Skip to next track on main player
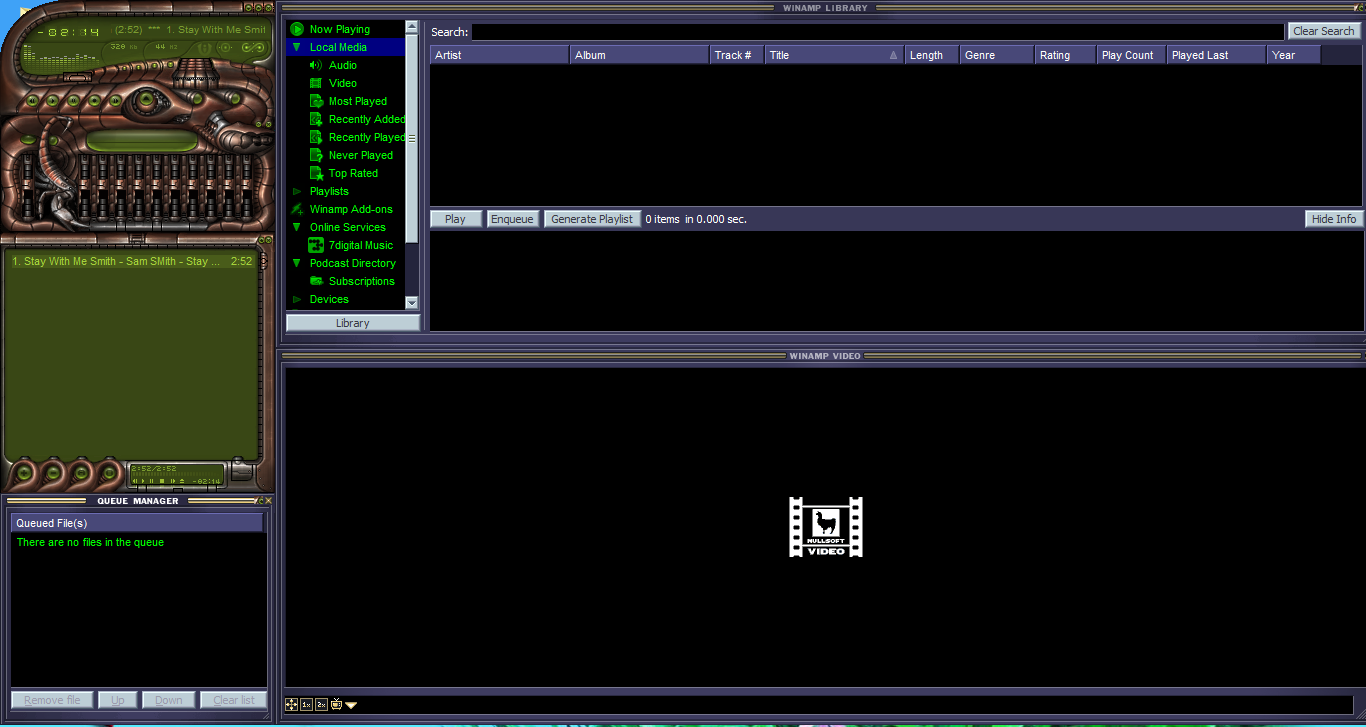Screen dimensions: 1366x727 point(115,100)
